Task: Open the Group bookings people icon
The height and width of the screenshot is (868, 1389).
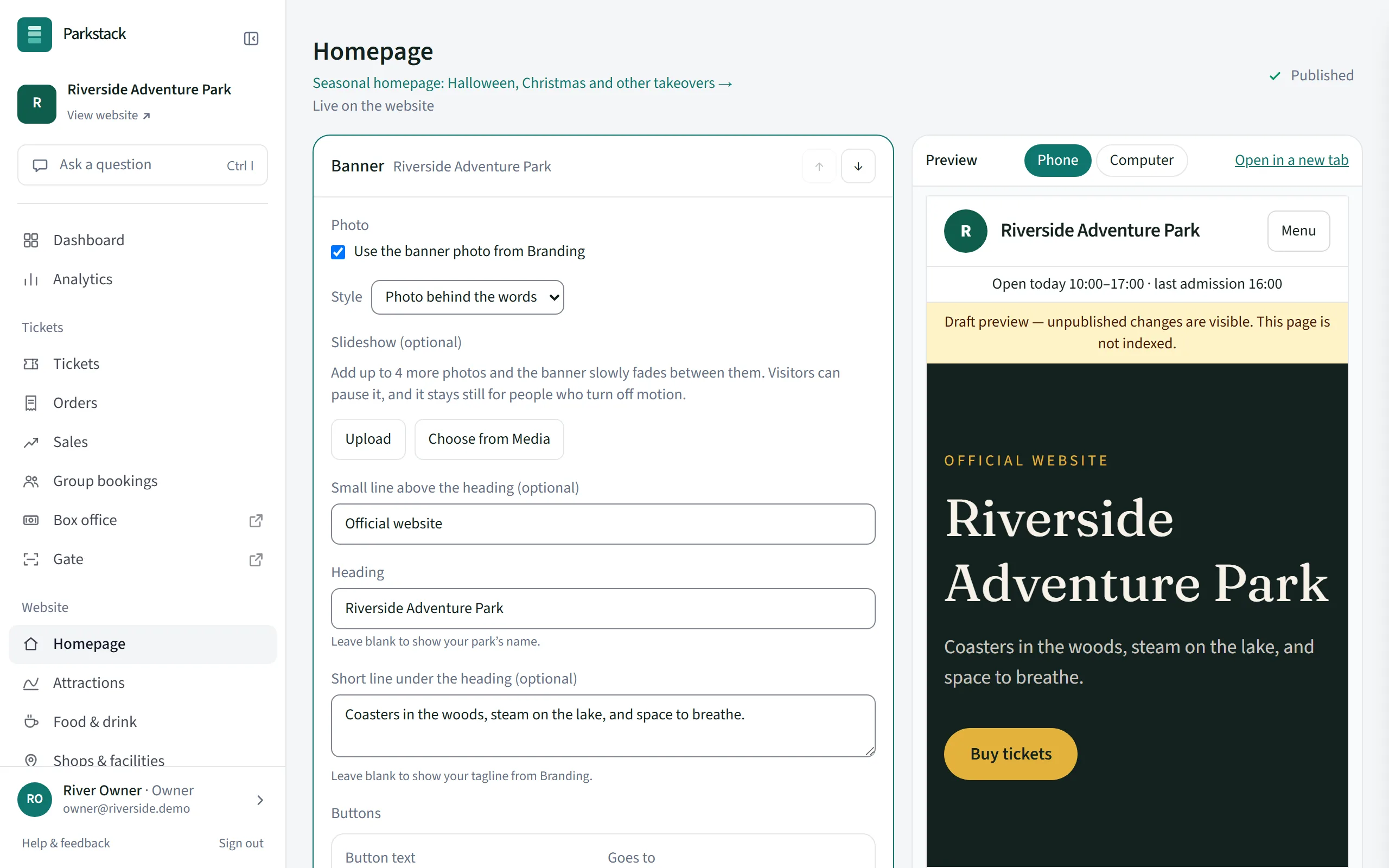Action: pyautogui.click(x=31, y=481)
